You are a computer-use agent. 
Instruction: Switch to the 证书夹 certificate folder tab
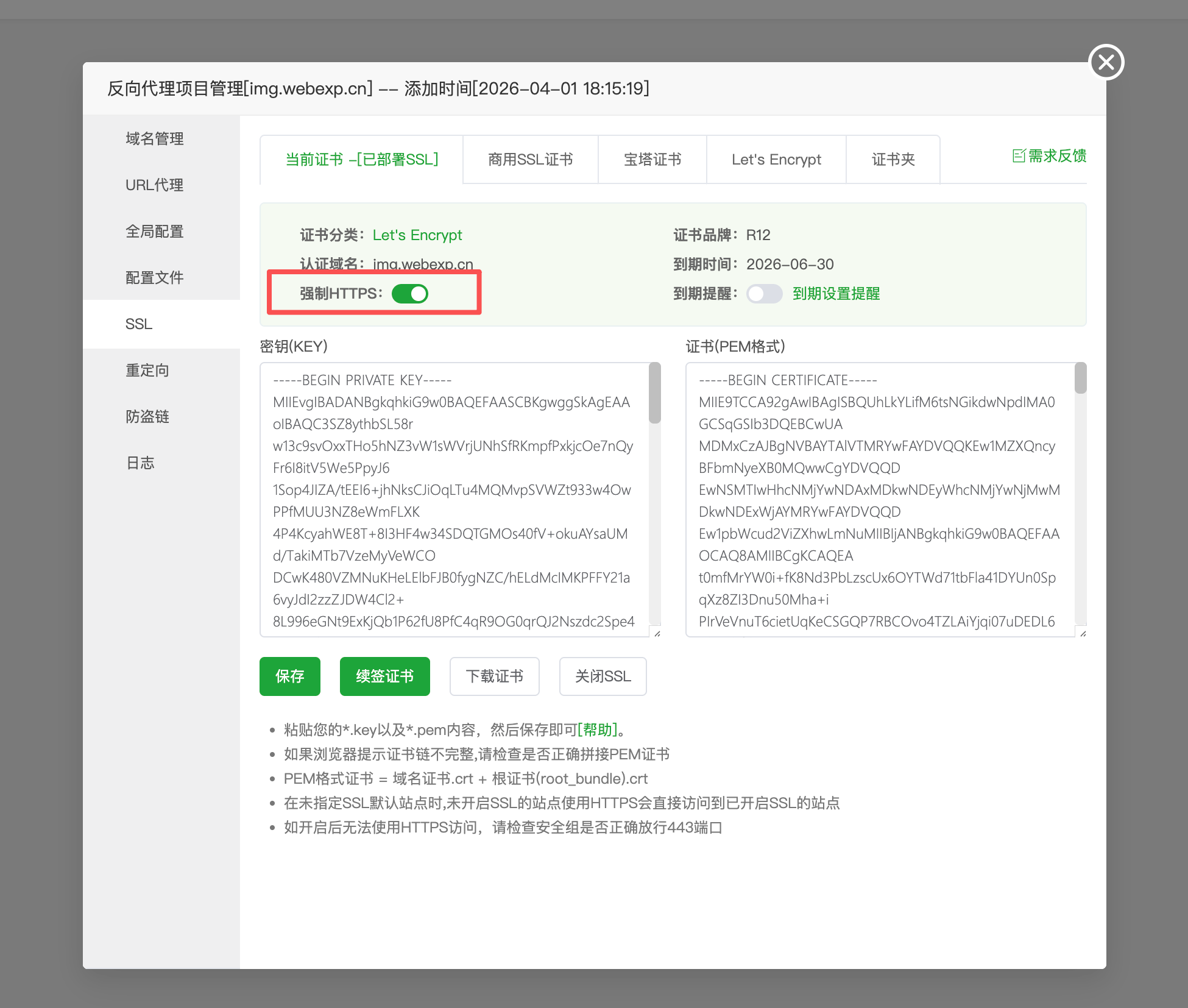click(893, 160)
